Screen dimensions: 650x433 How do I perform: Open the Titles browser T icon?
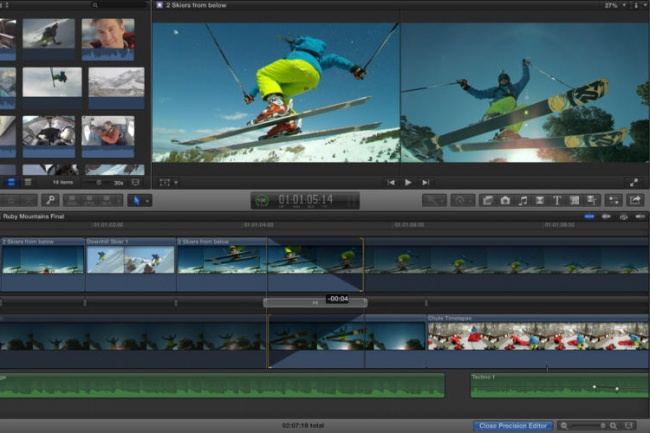[557, 201]
